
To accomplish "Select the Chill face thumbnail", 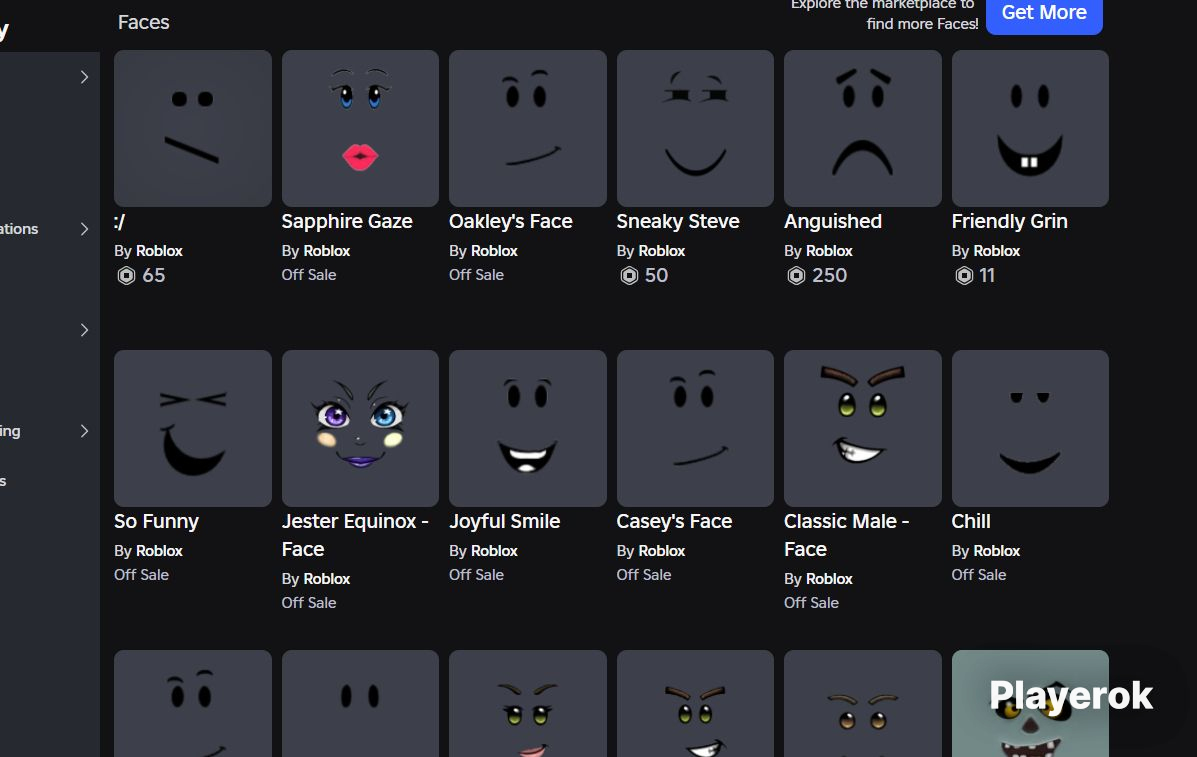I will point(1031,428).
